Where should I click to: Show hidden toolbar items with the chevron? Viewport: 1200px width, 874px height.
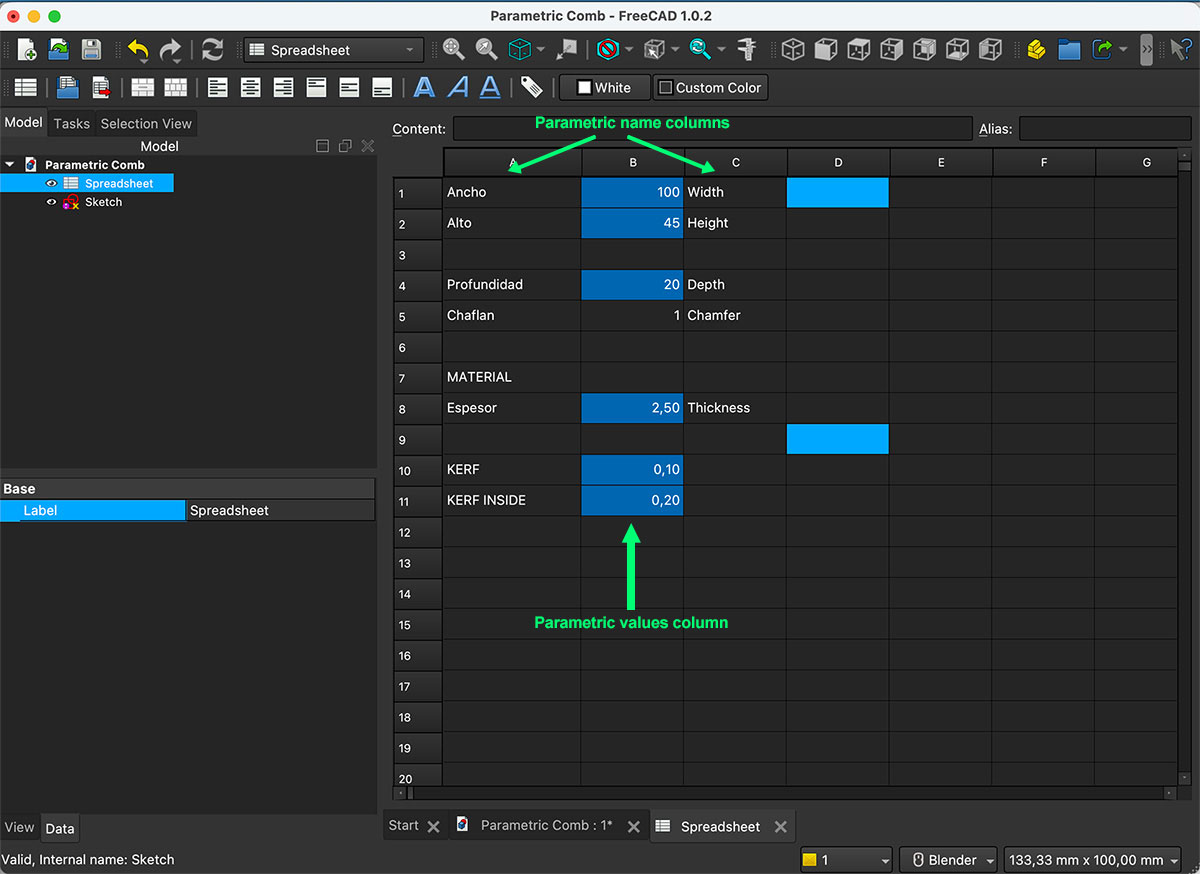pyautogui.click(x=1147, y=49)
